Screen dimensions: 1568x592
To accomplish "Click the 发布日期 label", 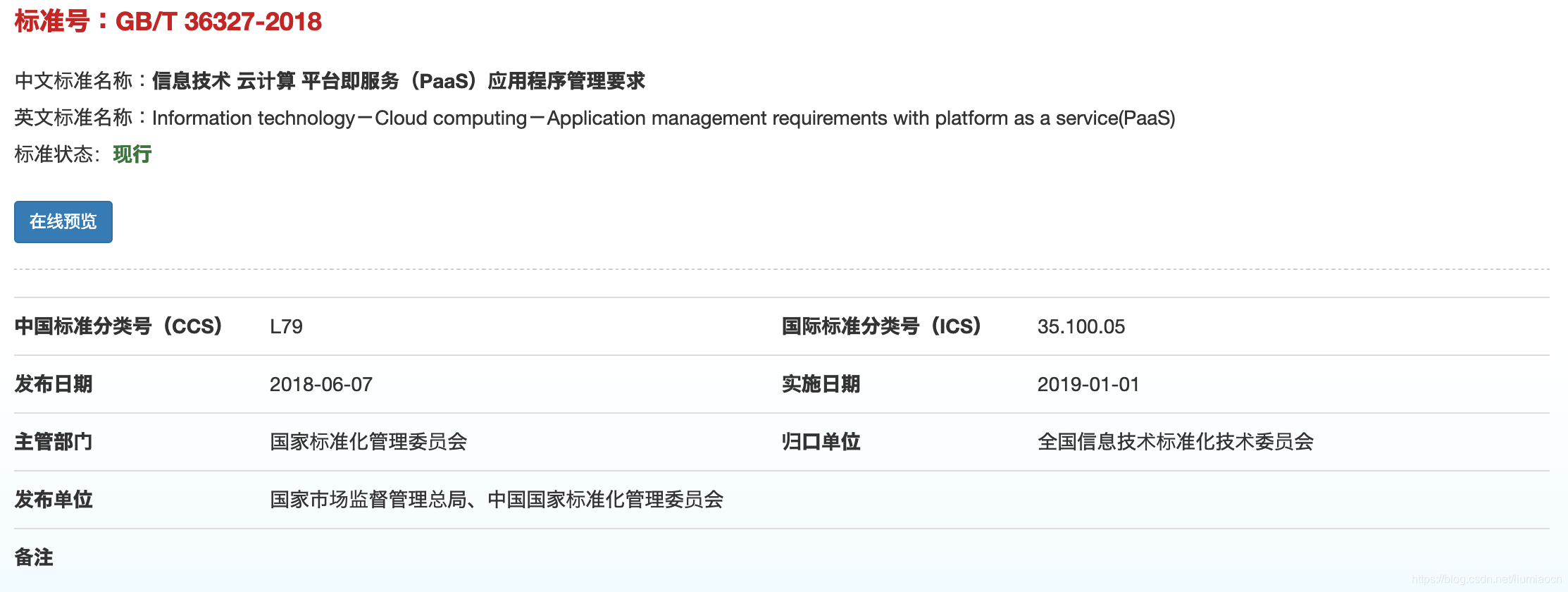I will coord(54,384).
